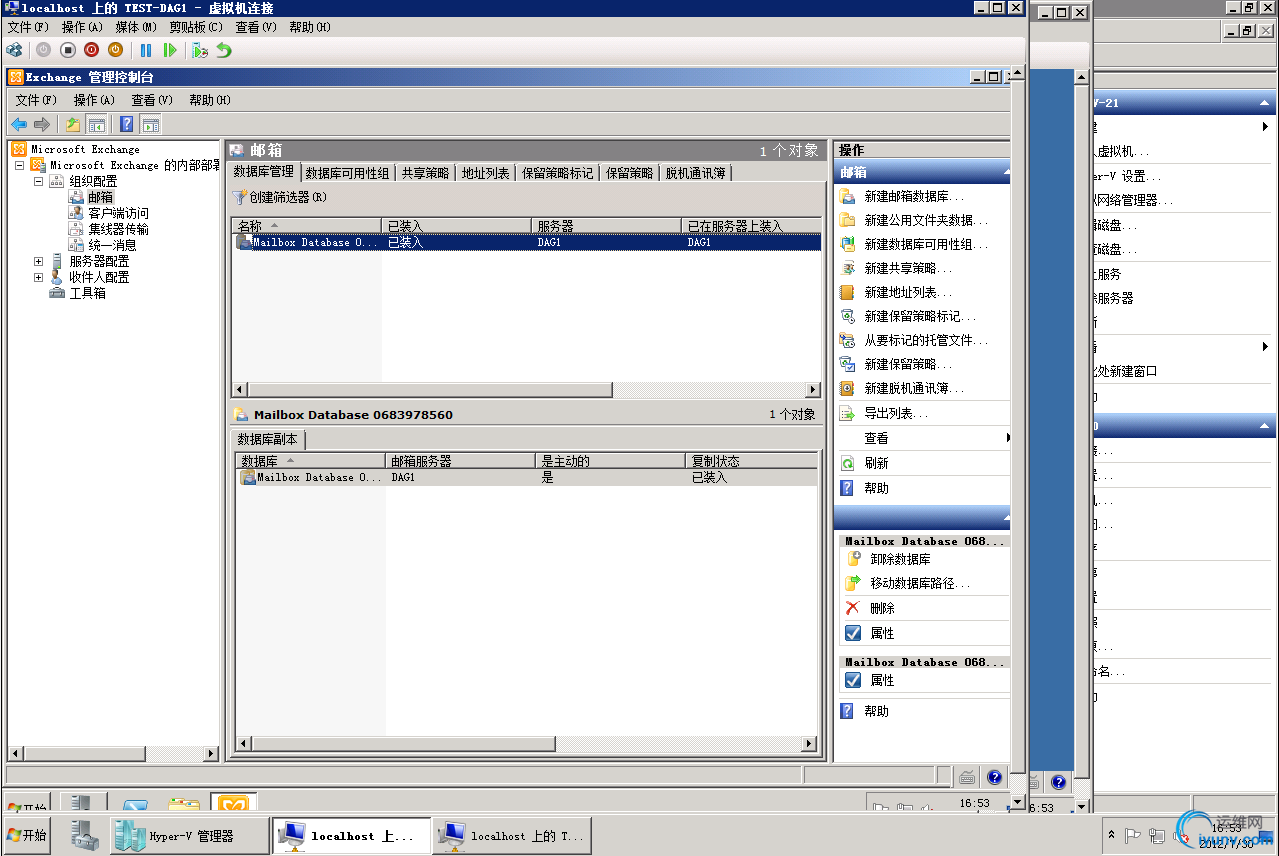Sort by 服务器 column header
Viewport: 1279px width, 856px height.
point(606,226)
